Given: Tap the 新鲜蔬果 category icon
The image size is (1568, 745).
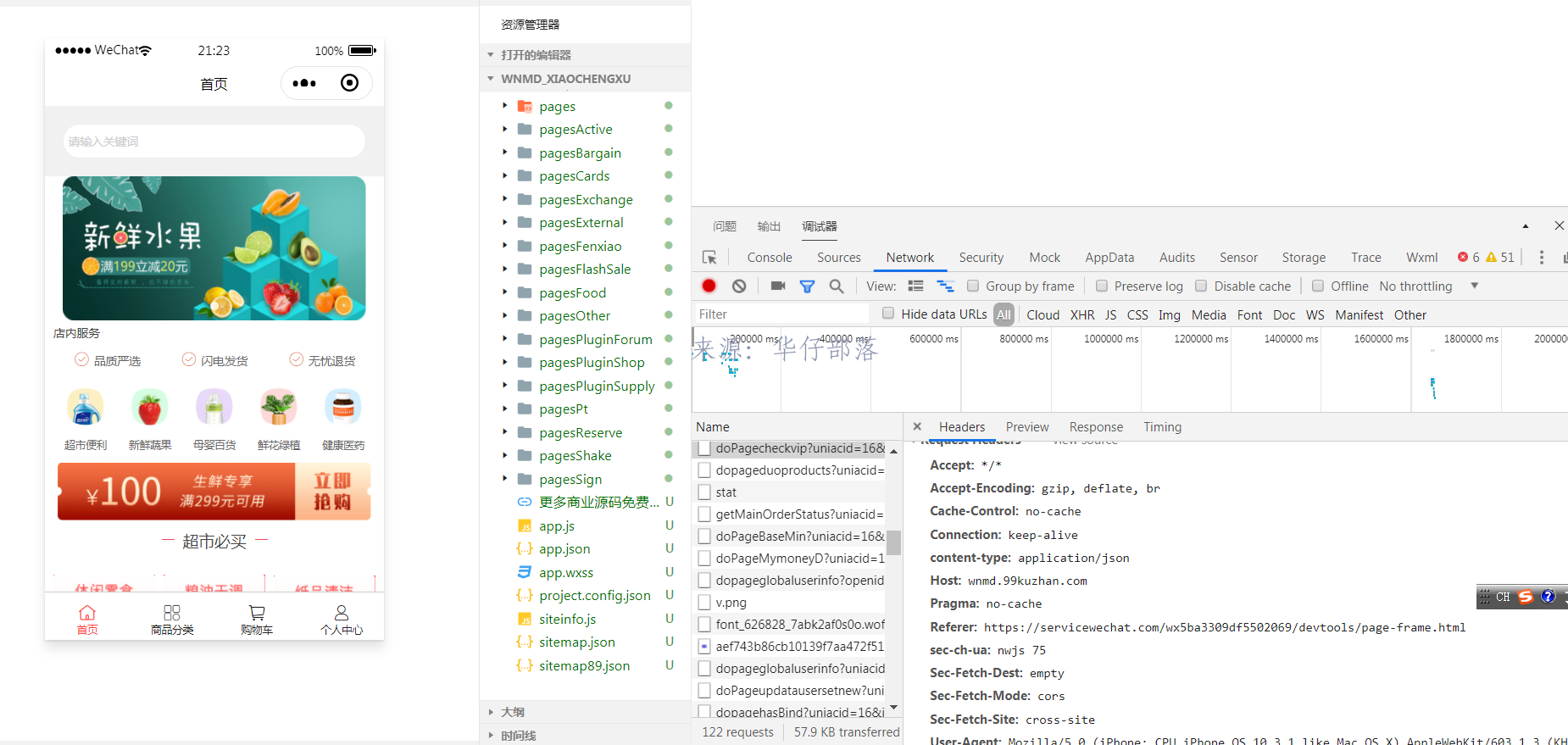Looking at the screenshot, I should click(x=150, y=408).
